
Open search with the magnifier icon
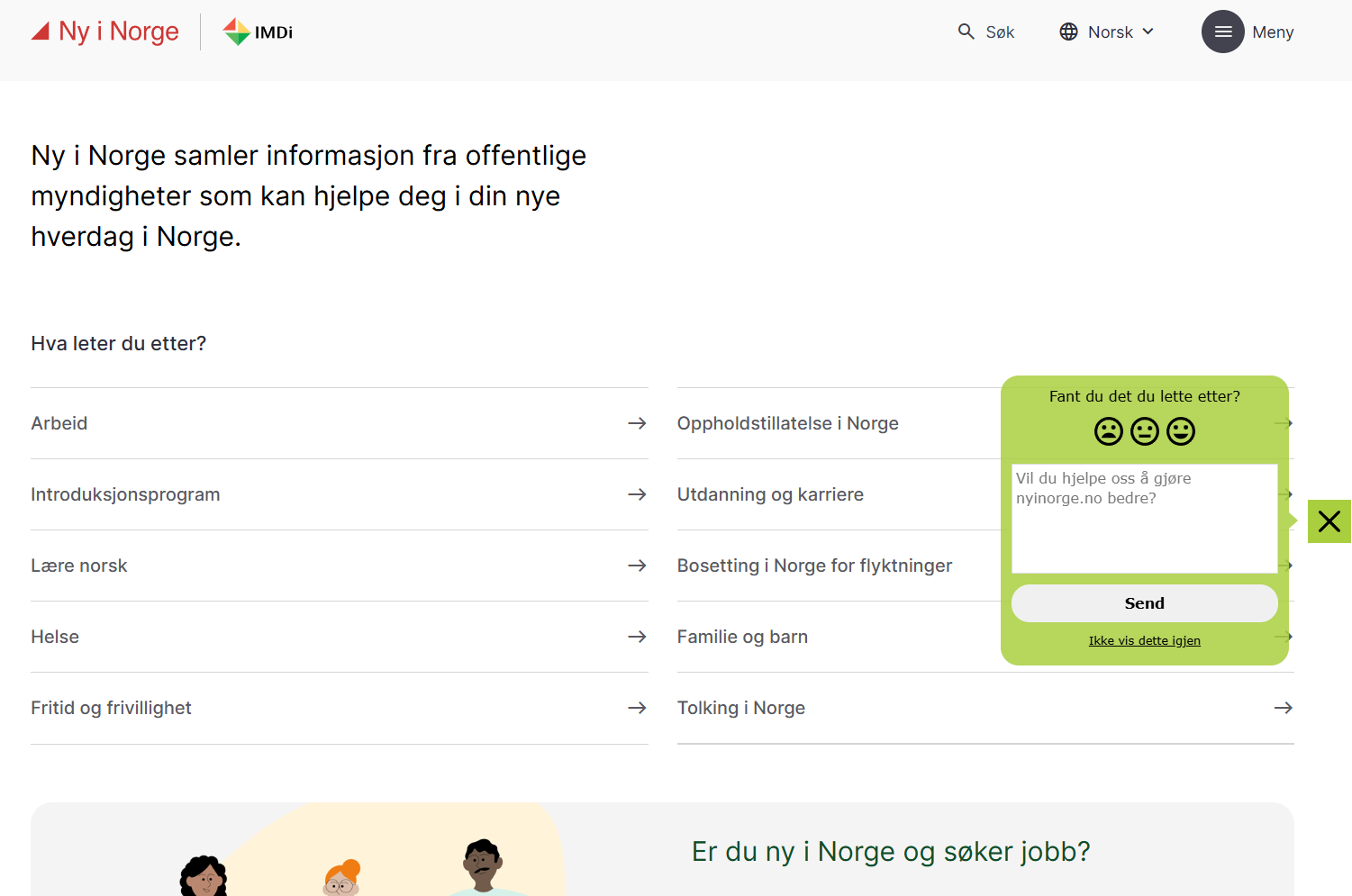click(966, 32)
